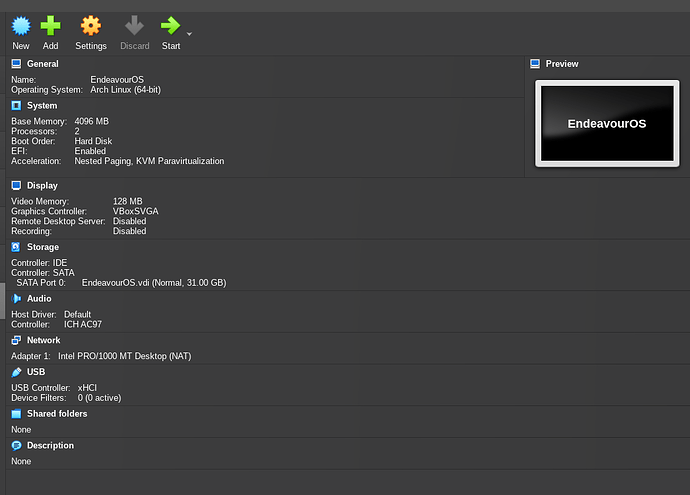Click the Network section icon
The height and width of the screenshot is (495, 690).
[16, 340]
